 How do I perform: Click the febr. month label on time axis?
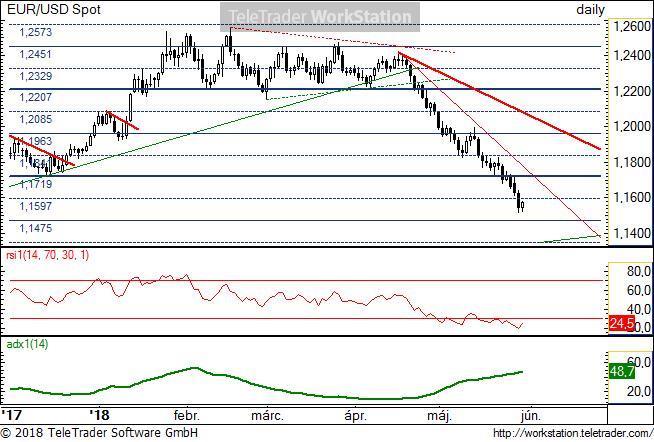186,415
